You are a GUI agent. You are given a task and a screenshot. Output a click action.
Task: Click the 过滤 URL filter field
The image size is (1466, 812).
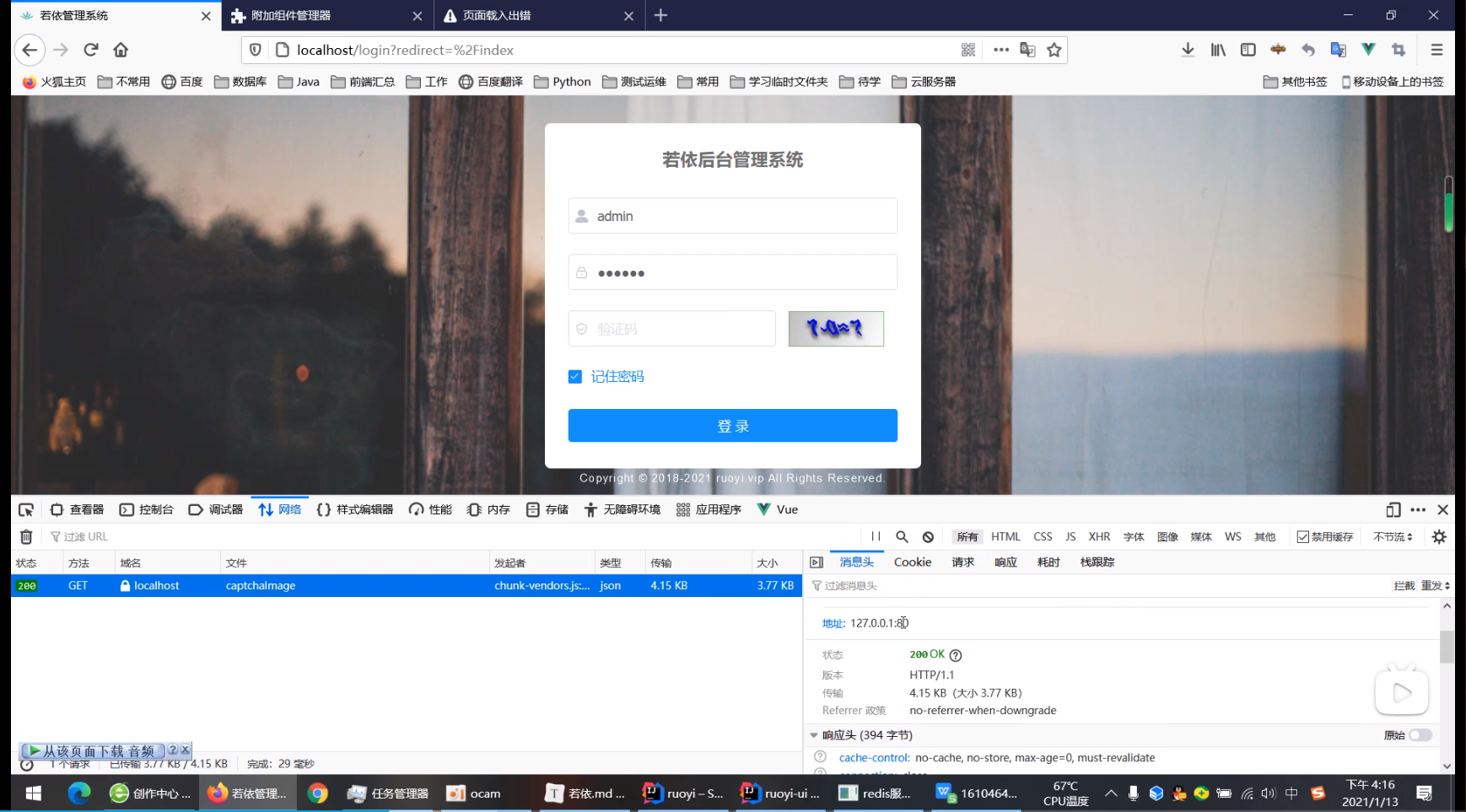click(x=453, y=536)
